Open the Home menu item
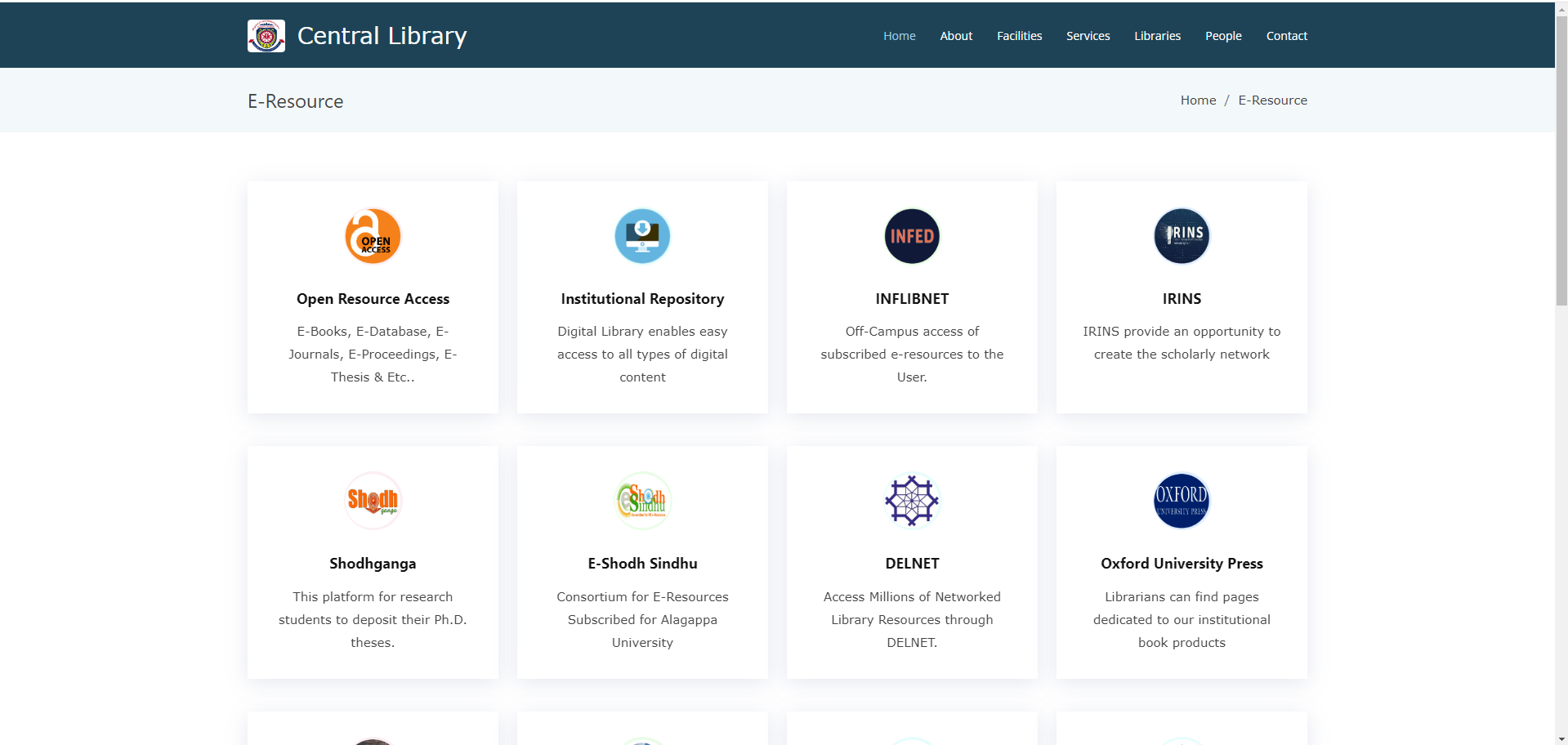The width and height of the screenshot is (1568, 745). [x=899, y=36]
